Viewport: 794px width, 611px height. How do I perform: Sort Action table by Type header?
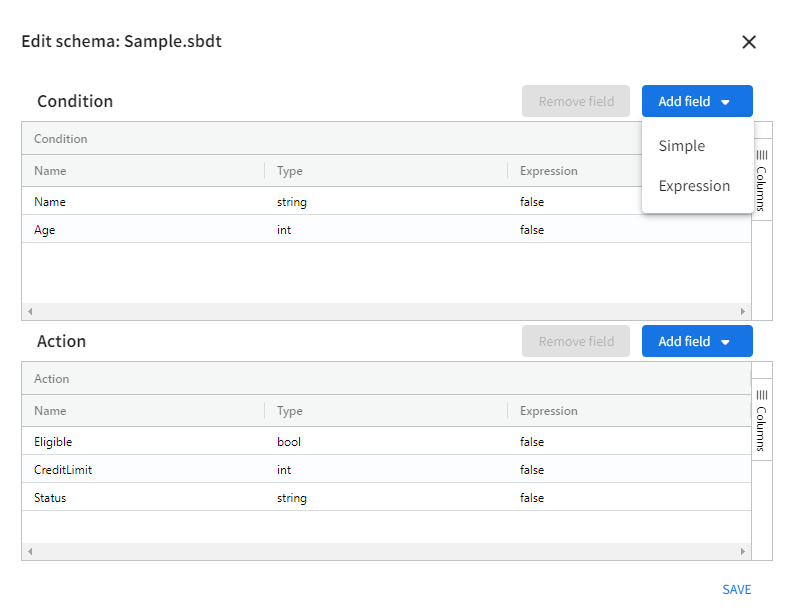(290, 411)
